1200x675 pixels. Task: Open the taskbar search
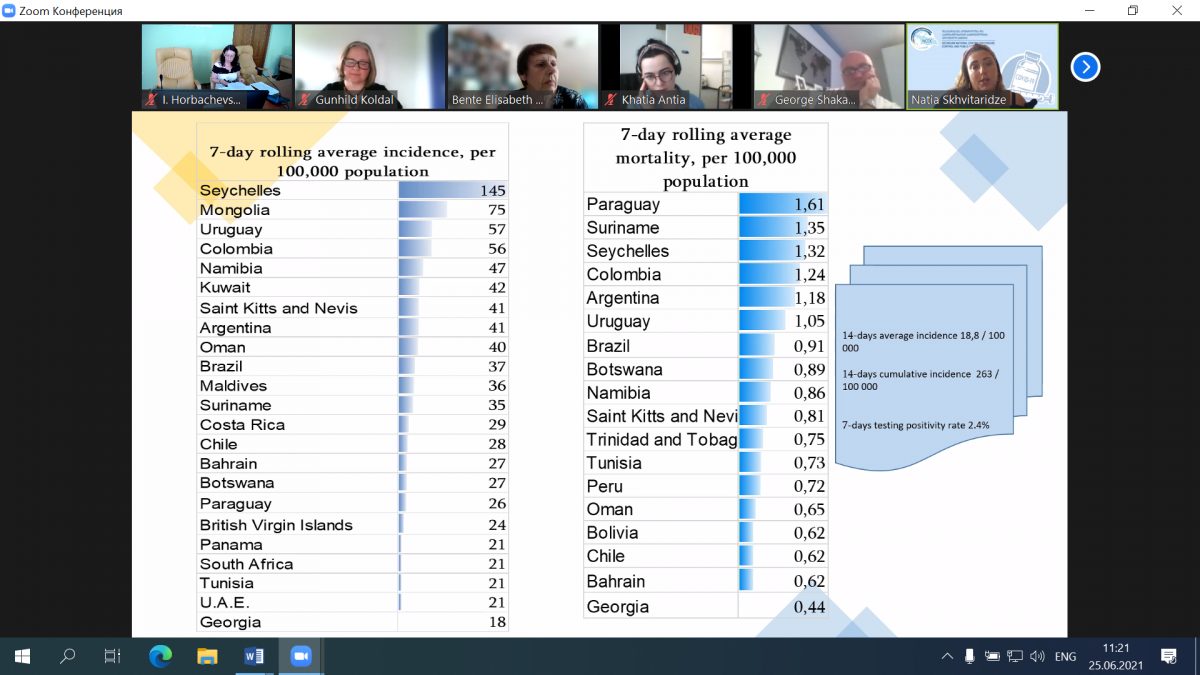pos(68,656)
